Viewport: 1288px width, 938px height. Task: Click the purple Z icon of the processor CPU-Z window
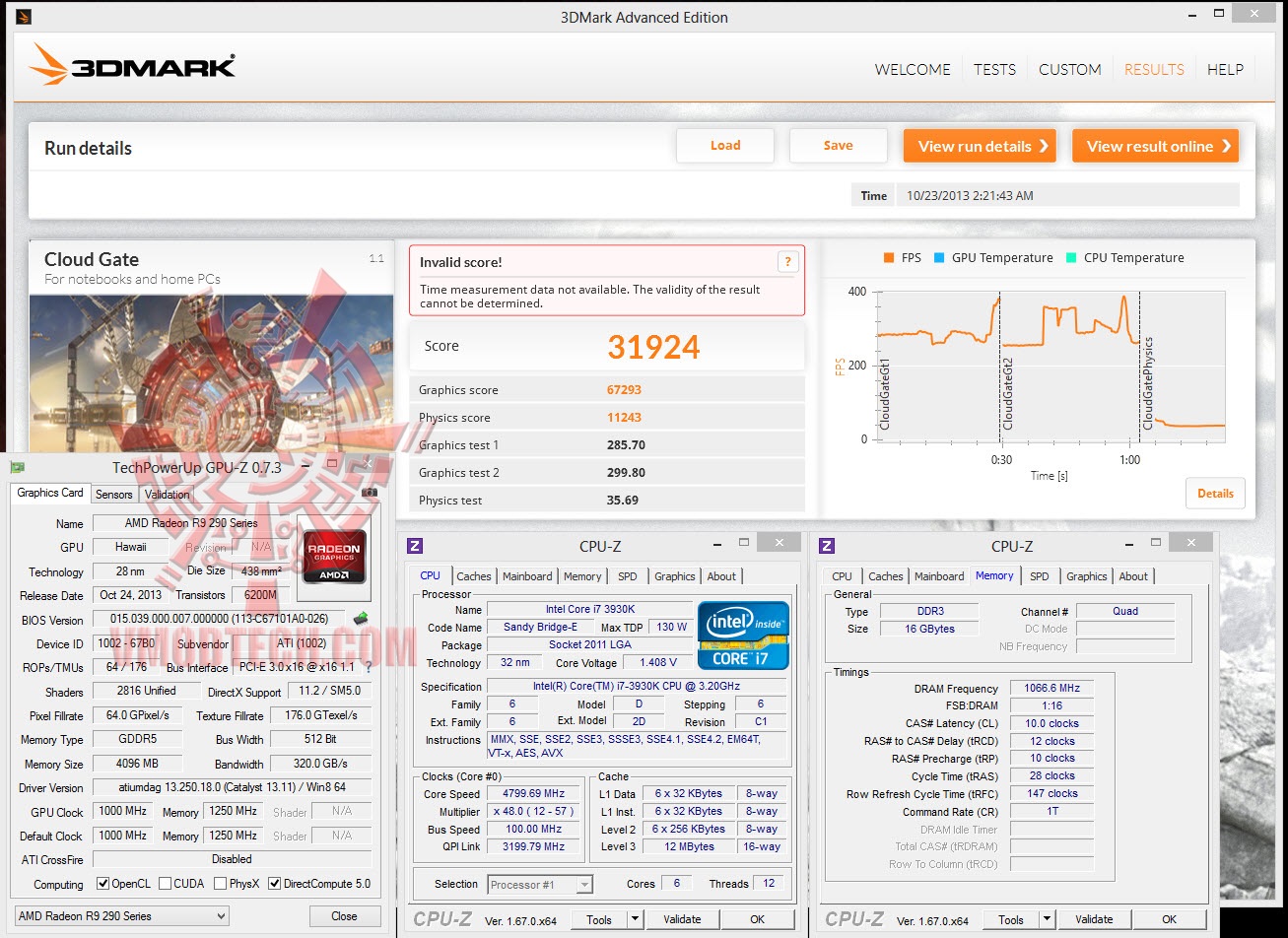[x=415, y=546]
